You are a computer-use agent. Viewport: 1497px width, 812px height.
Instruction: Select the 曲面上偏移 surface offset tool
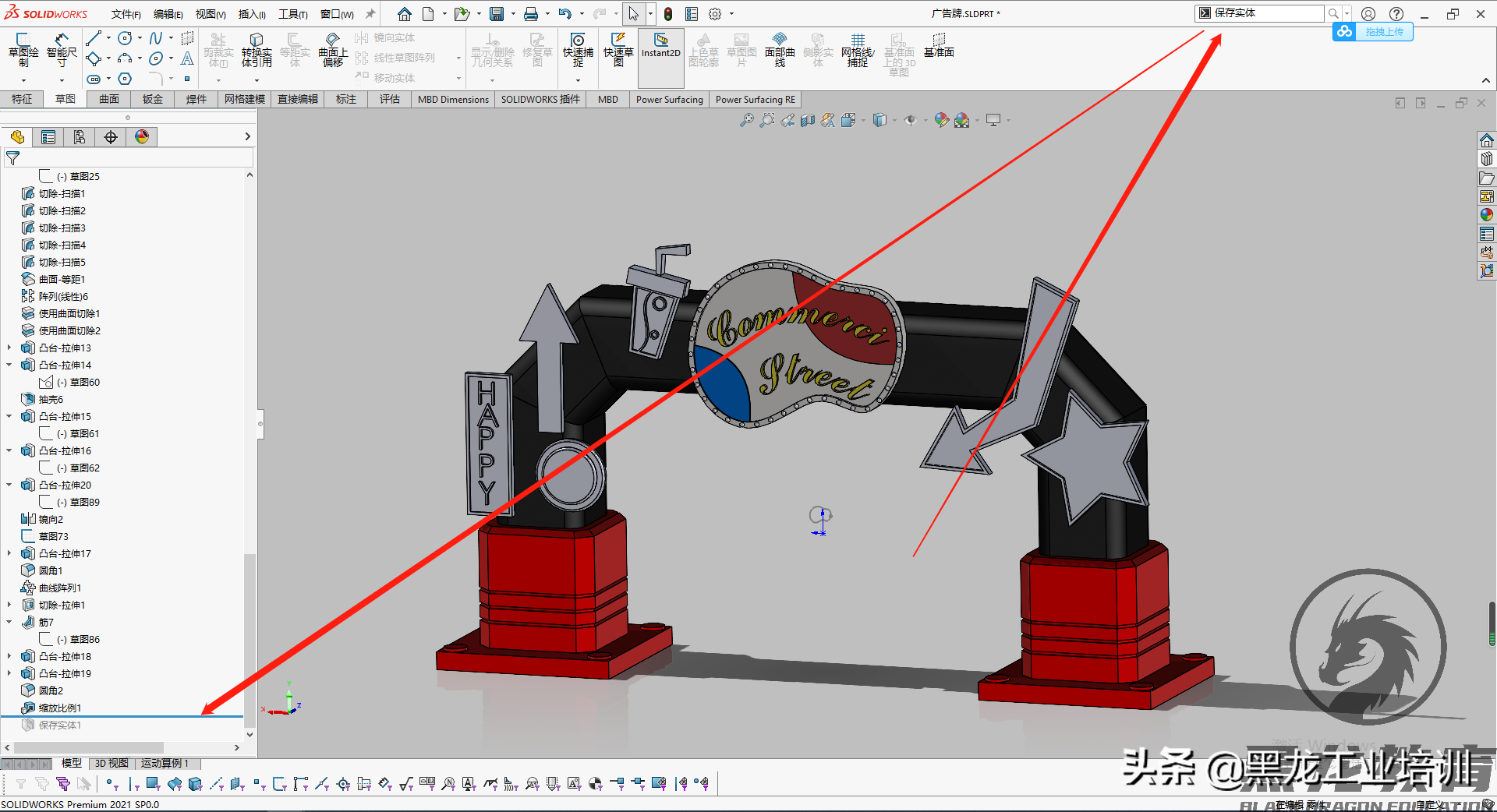click(332, 48)
